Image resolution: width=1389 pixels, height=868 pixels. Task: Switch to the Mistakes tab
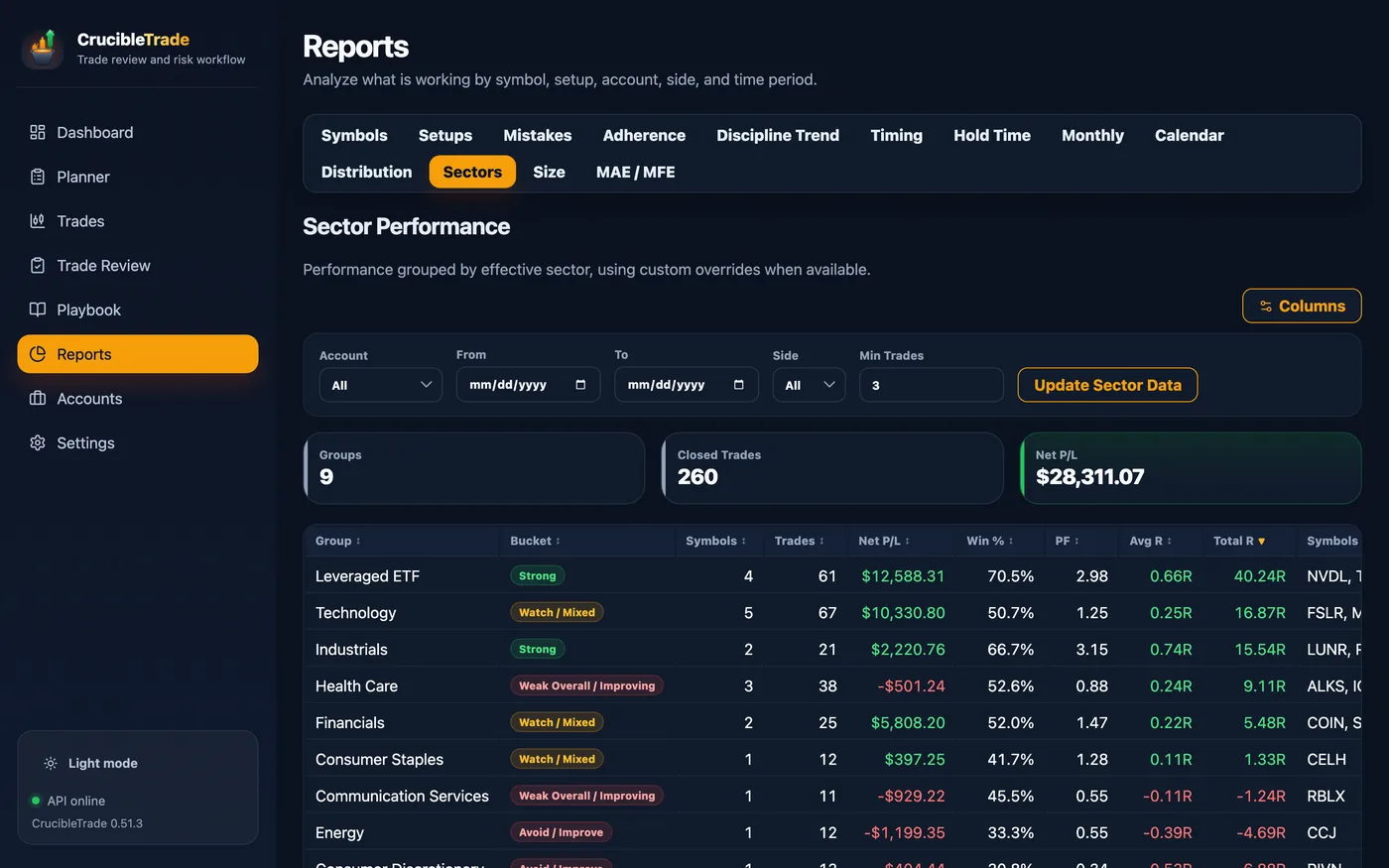point(538,135)
